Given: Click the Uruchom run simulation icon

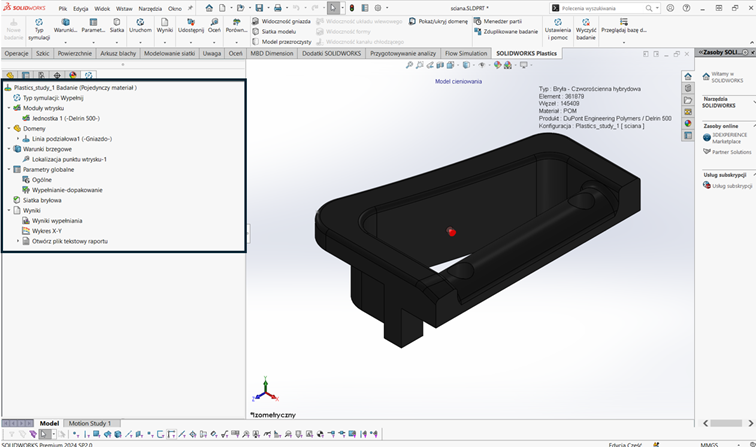Looking at the screenshot, I should click(141, 21).
